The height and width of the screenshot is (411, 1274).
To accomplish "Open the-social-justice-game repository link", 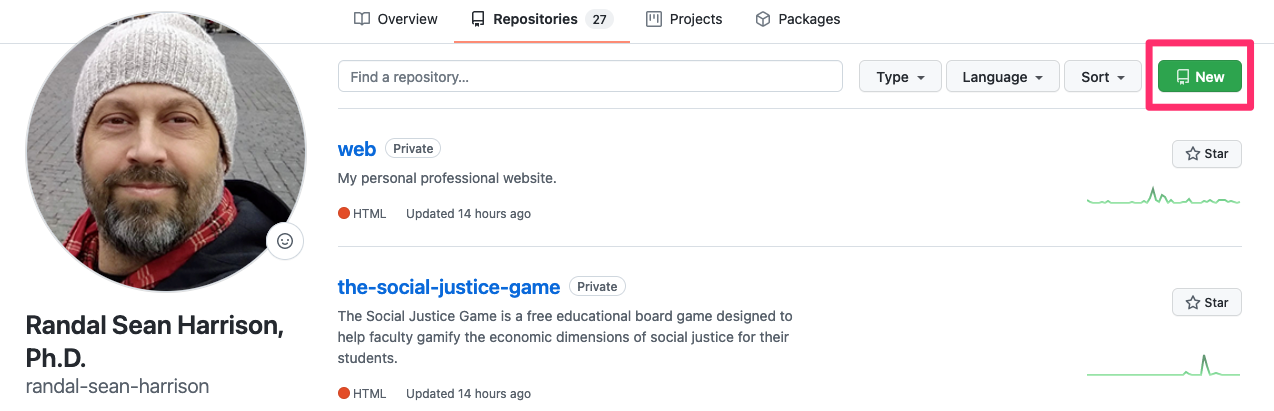I will pos(449,287).
